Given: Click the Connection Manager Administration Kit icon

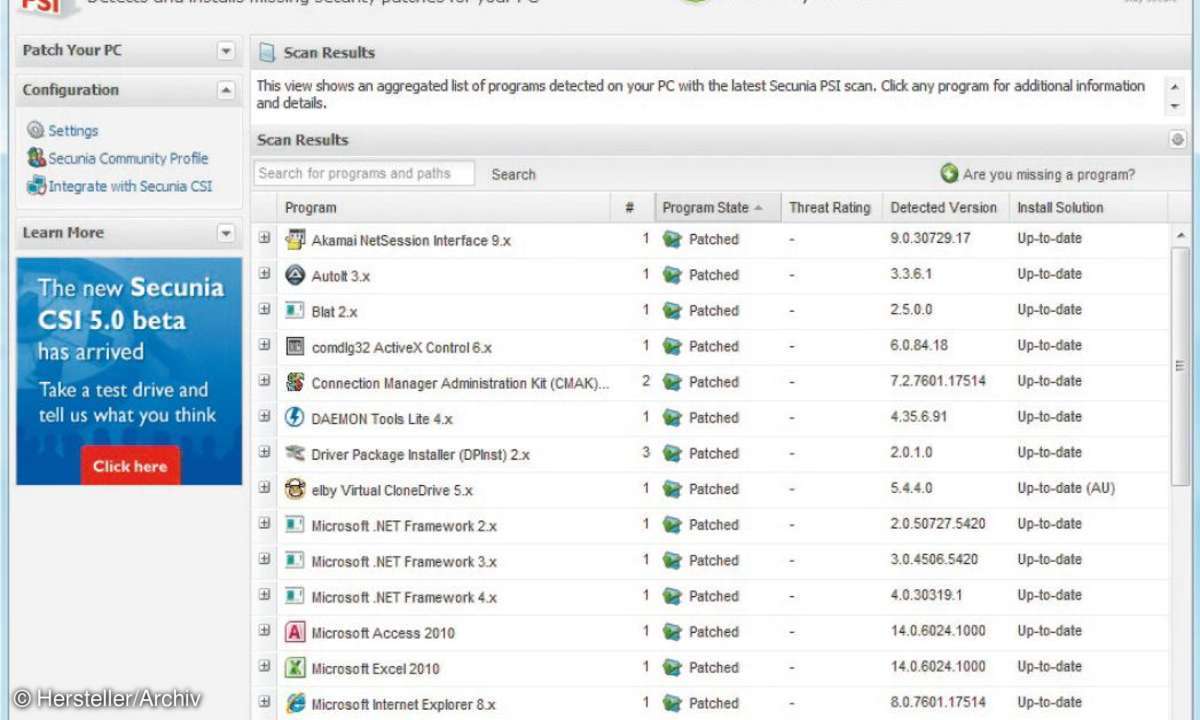Looking at the screenshot, I should 295,382.
